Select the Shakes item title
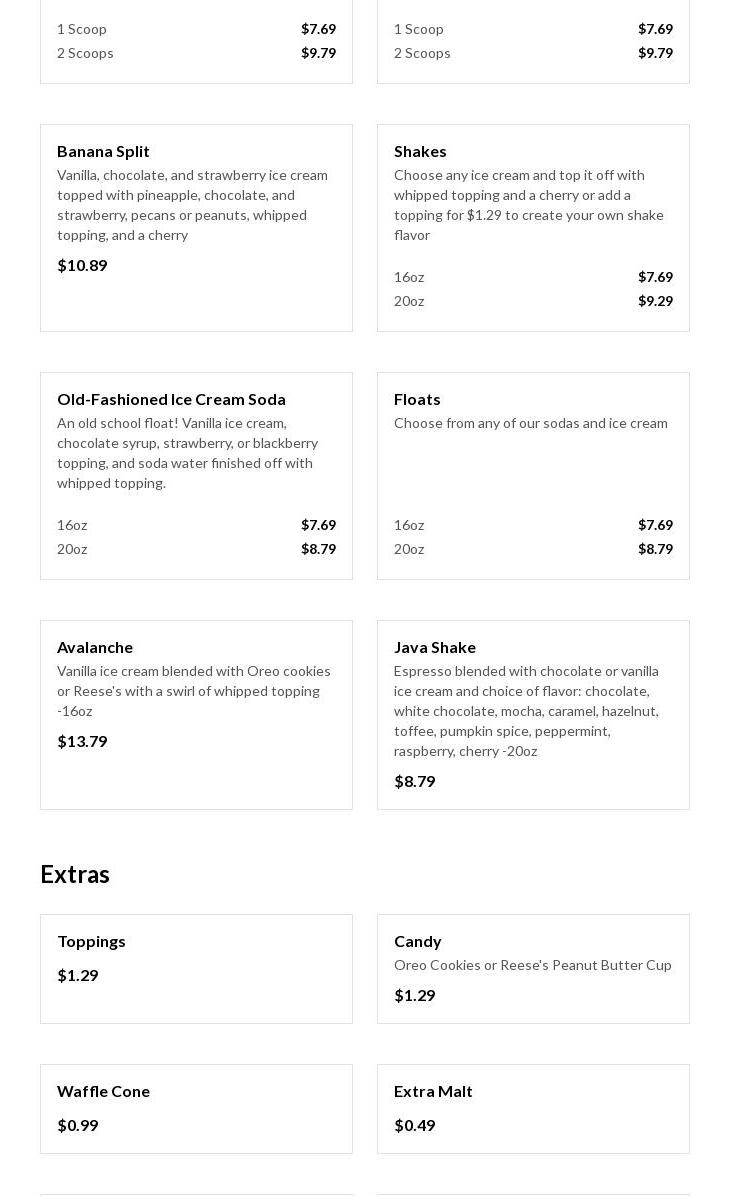 click(420, 151)
